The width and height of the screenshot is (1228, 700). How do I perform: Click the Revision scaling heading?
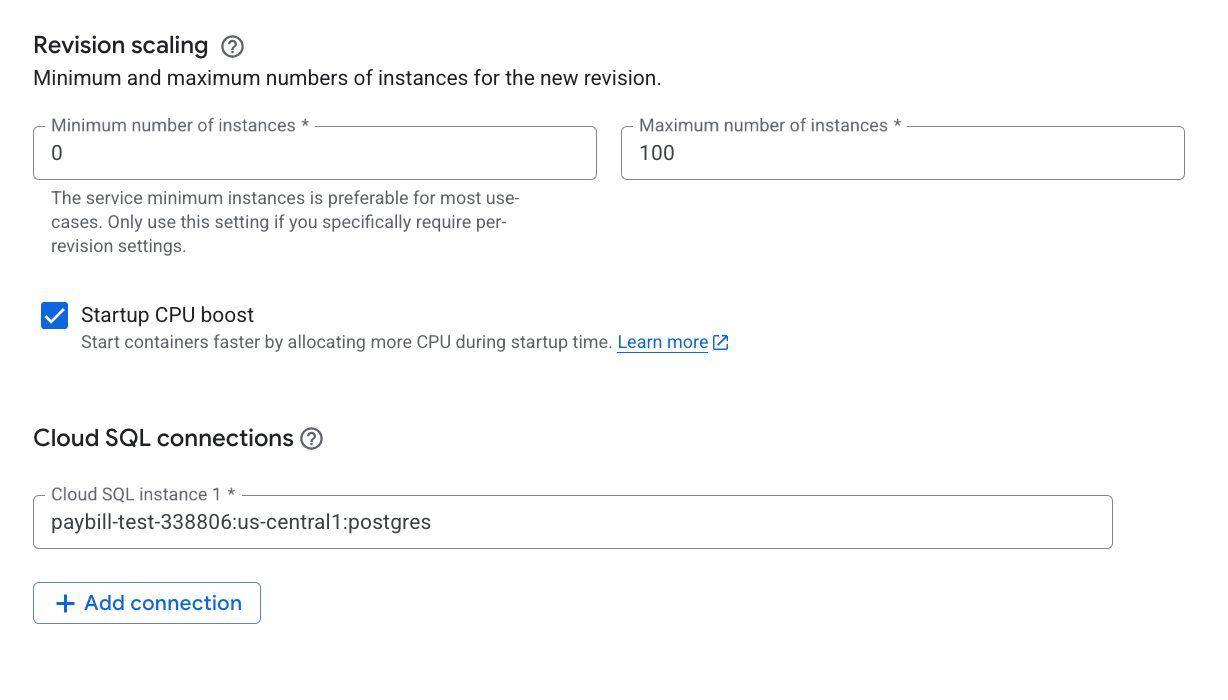(120, 45)
